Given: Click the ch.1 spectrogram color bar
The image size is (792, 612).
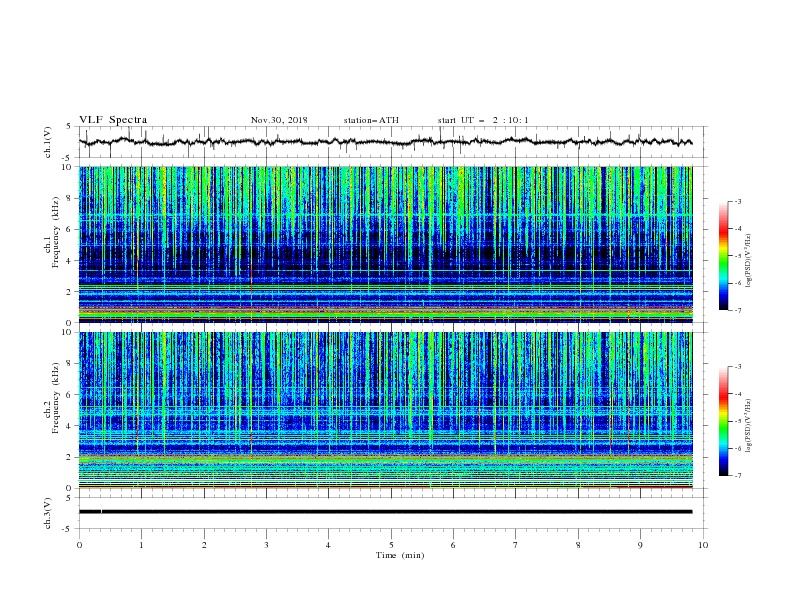Looking at the screenshot, I should point(723,256).
